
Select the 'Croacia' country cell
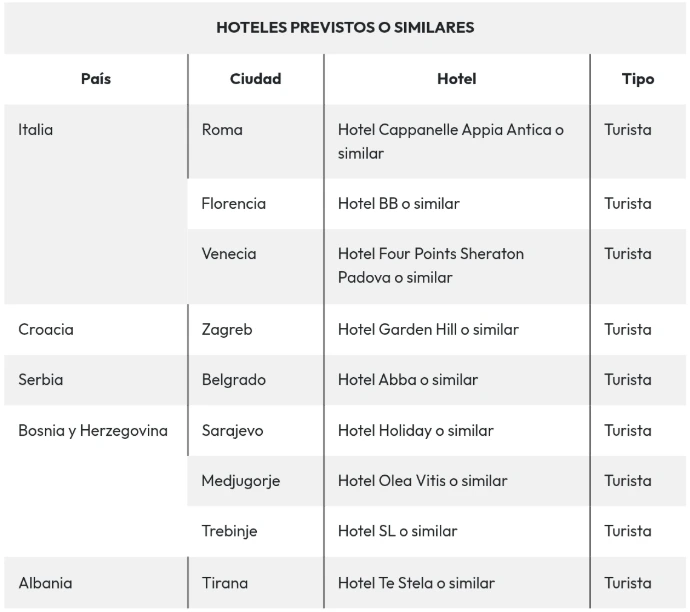[x=46, y=329]
